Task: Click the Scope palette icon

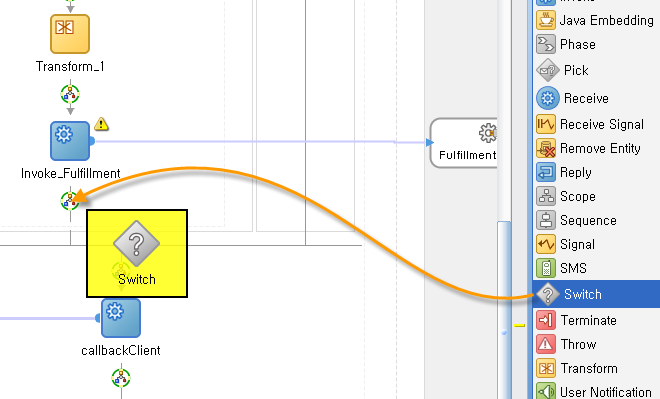Action: (x=546, y=196)
